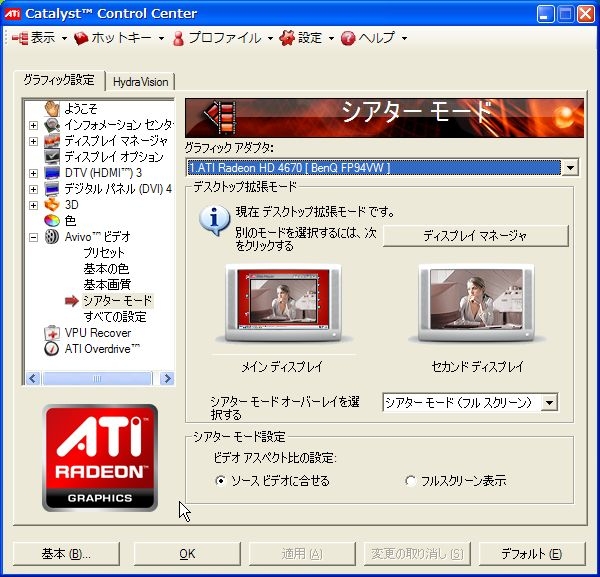This screenshot has height=577, width=600.
Task: Expand インフォメーション センター tree node
Action: point(34,125)
